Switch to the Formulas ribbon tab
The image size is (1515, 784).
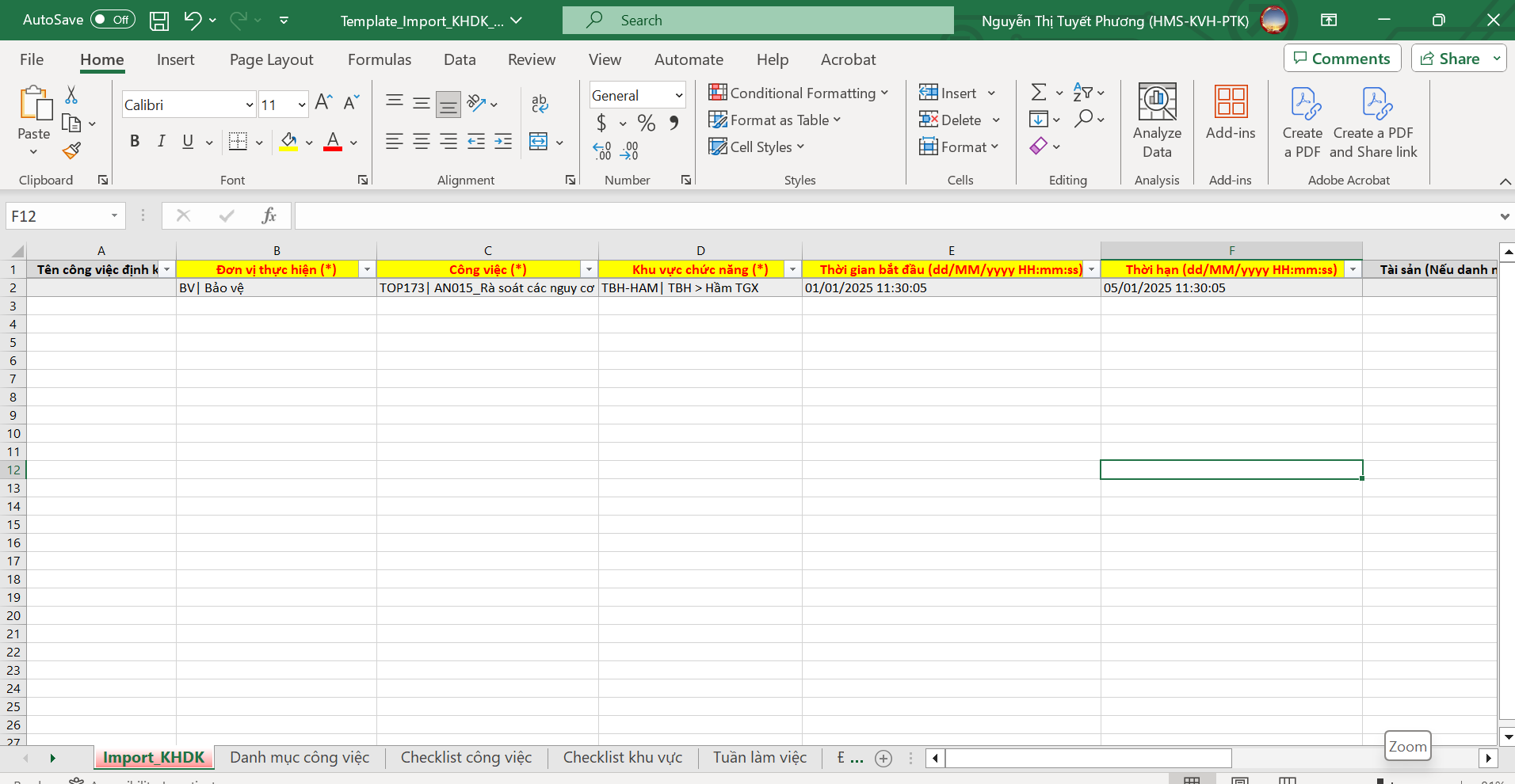380,59
